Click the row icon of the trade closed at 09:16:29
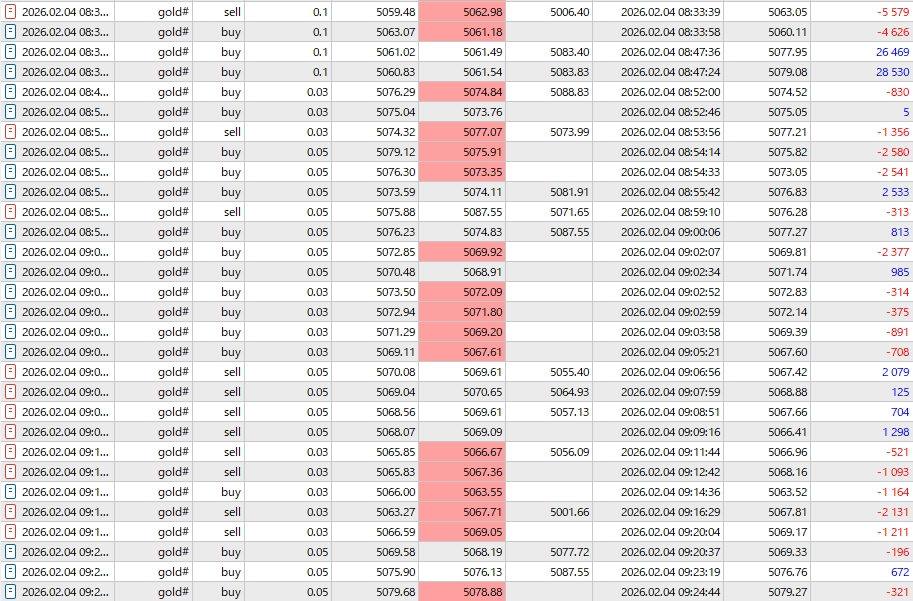 coord(10,512)
